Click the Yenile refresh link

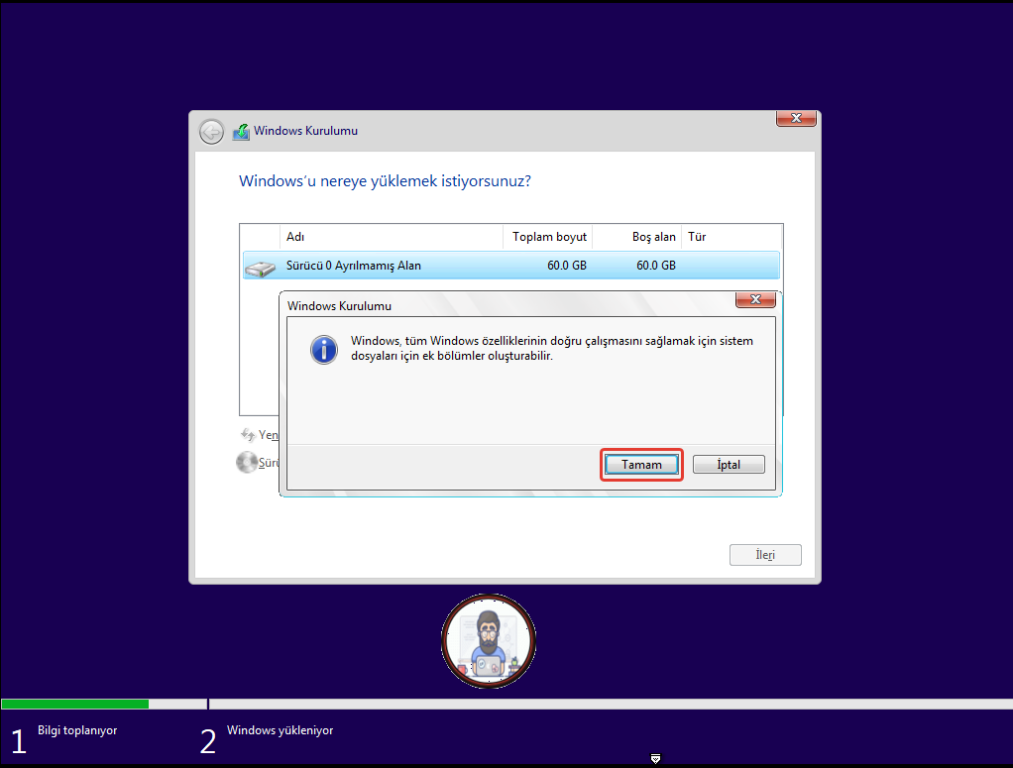click(260, 435)
